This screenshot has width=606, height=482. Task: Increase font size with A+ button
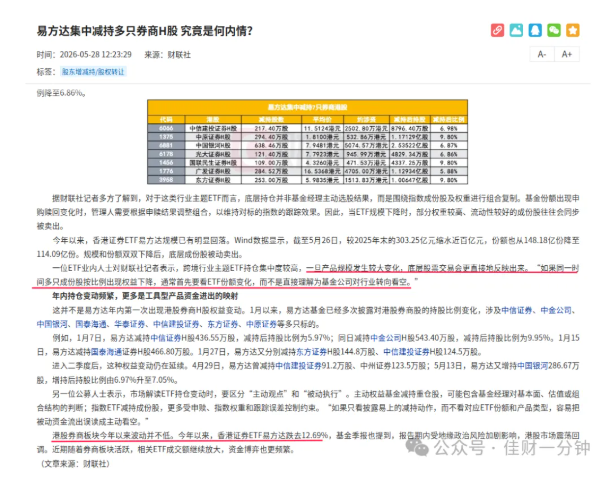(567, 54)
